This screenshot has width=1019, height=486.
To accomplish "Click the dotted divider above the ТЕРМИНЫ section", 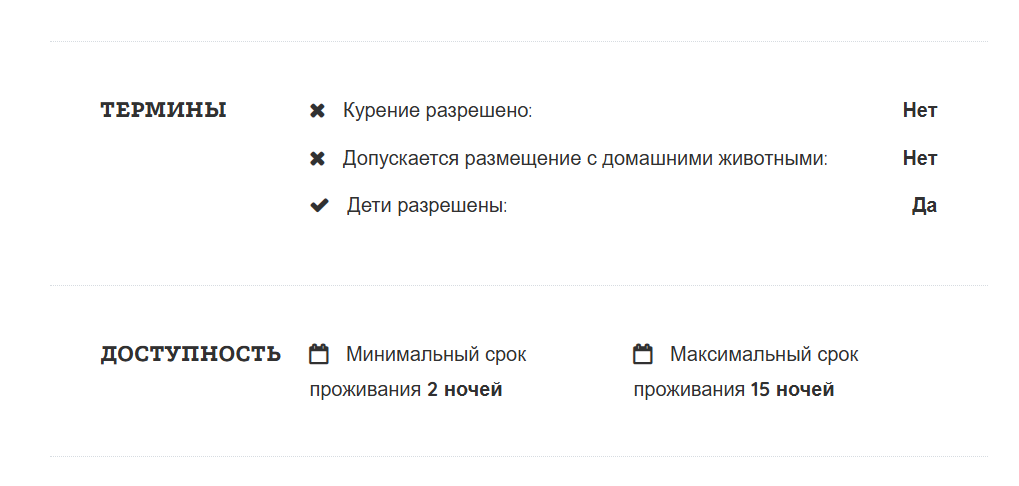I will pyautogui.click(x=518, y=42).
